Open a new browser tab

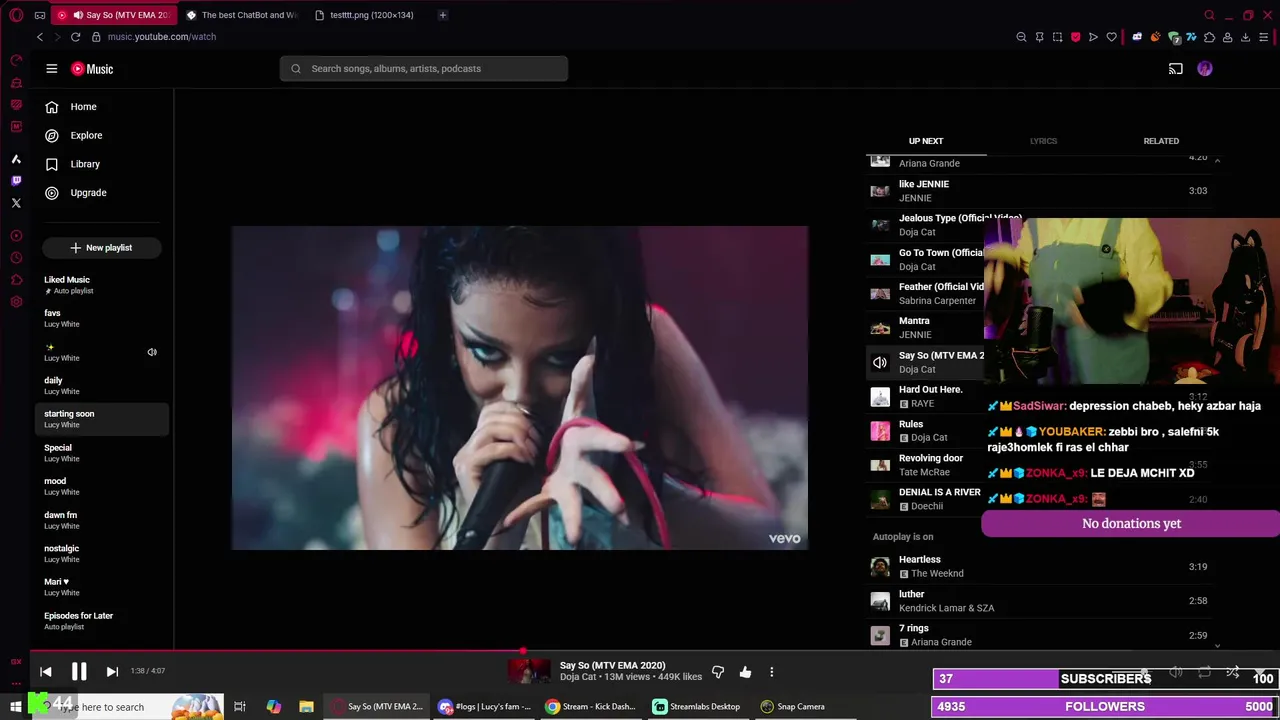(443, 15)
